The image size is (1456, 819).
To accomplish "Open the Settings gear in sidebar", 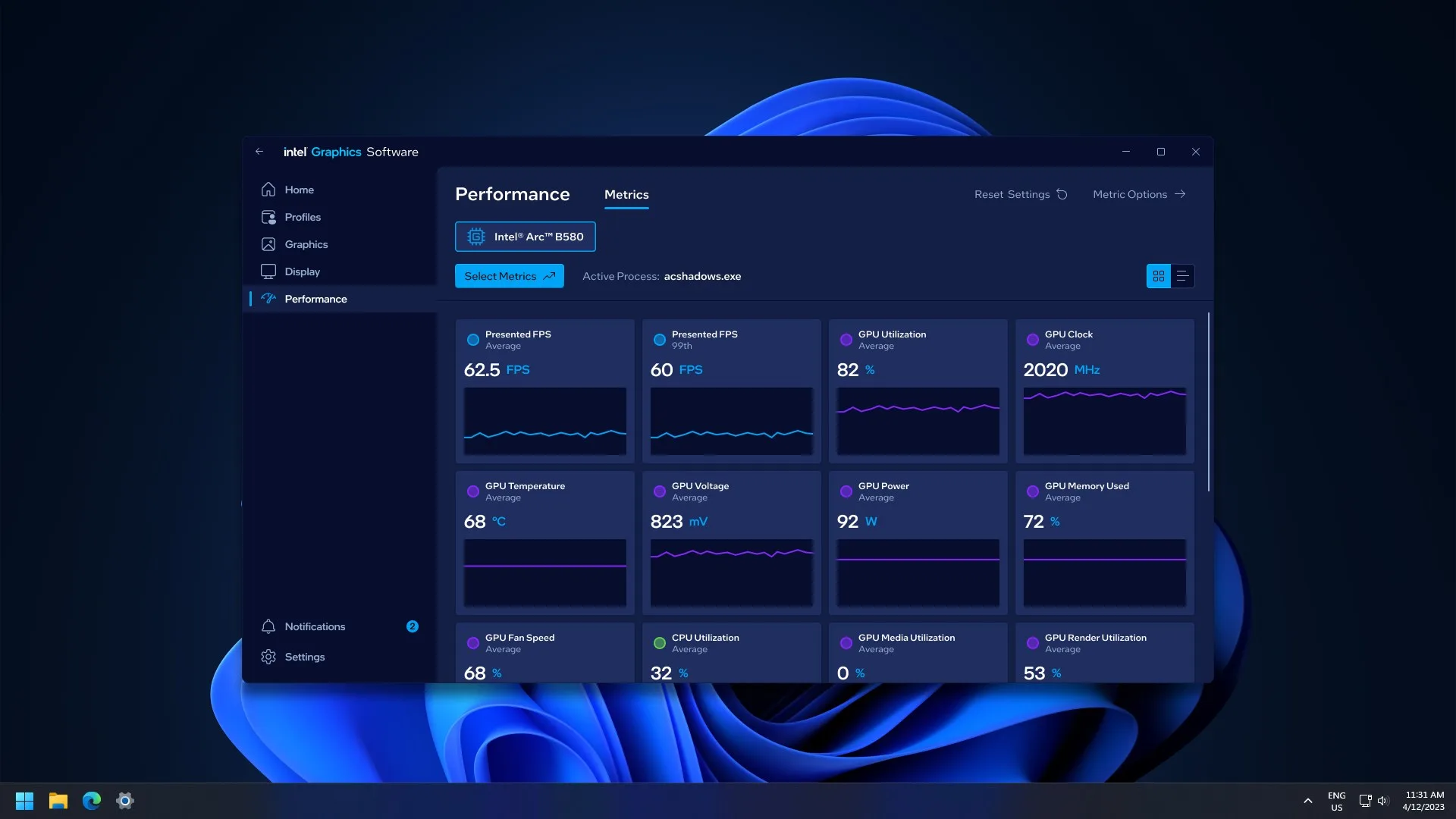I will pyautogui.click(x=268, y=657).
